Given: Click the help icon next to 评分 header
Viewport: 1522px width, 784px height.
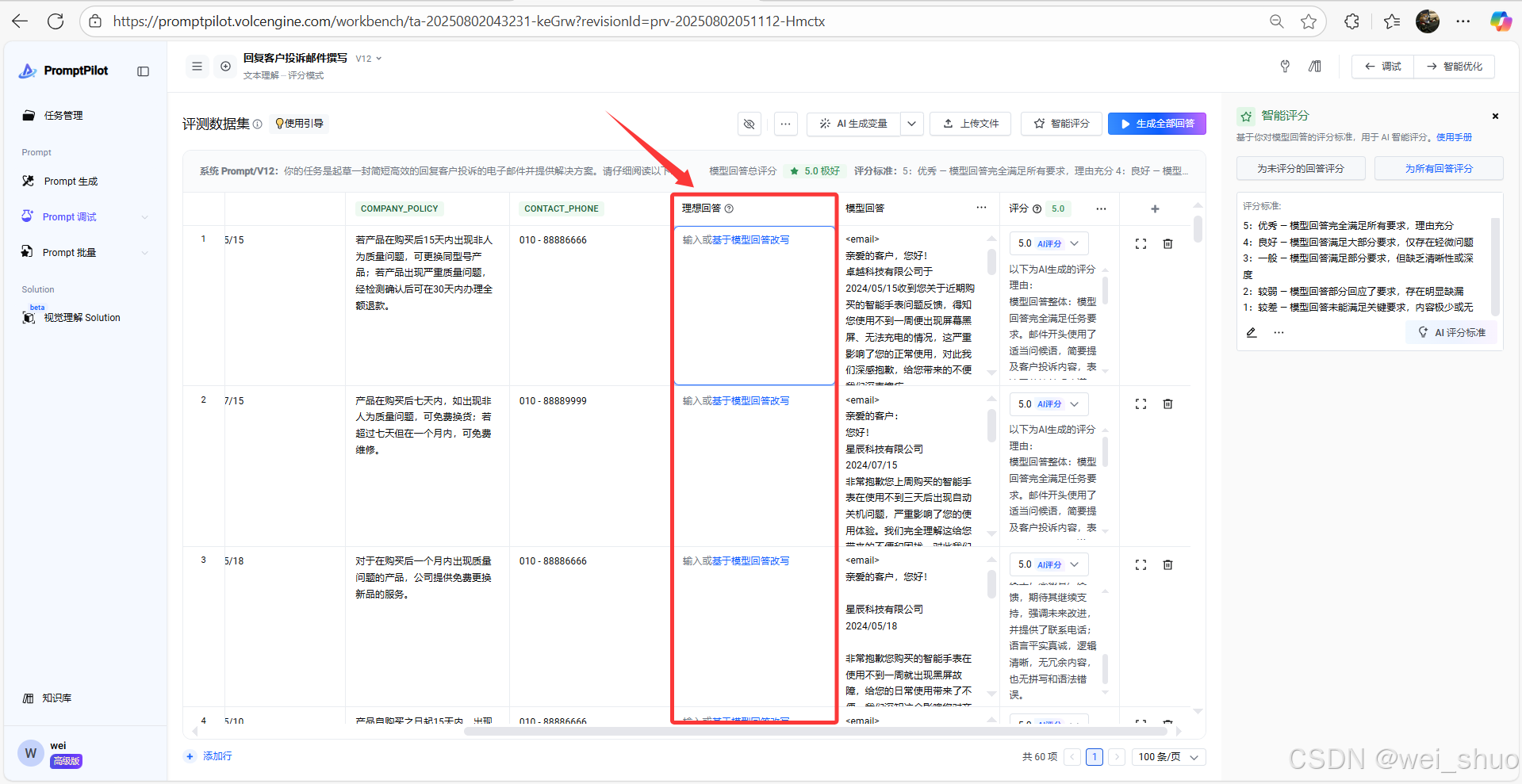Looking at the screenshot, I should (x=1037, y=208).
